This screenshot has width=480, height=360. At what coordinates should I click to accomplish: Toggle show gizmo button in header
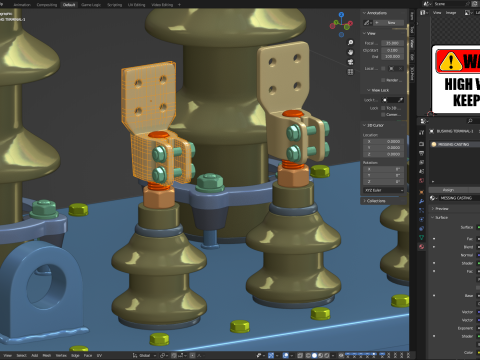[271, 355]
